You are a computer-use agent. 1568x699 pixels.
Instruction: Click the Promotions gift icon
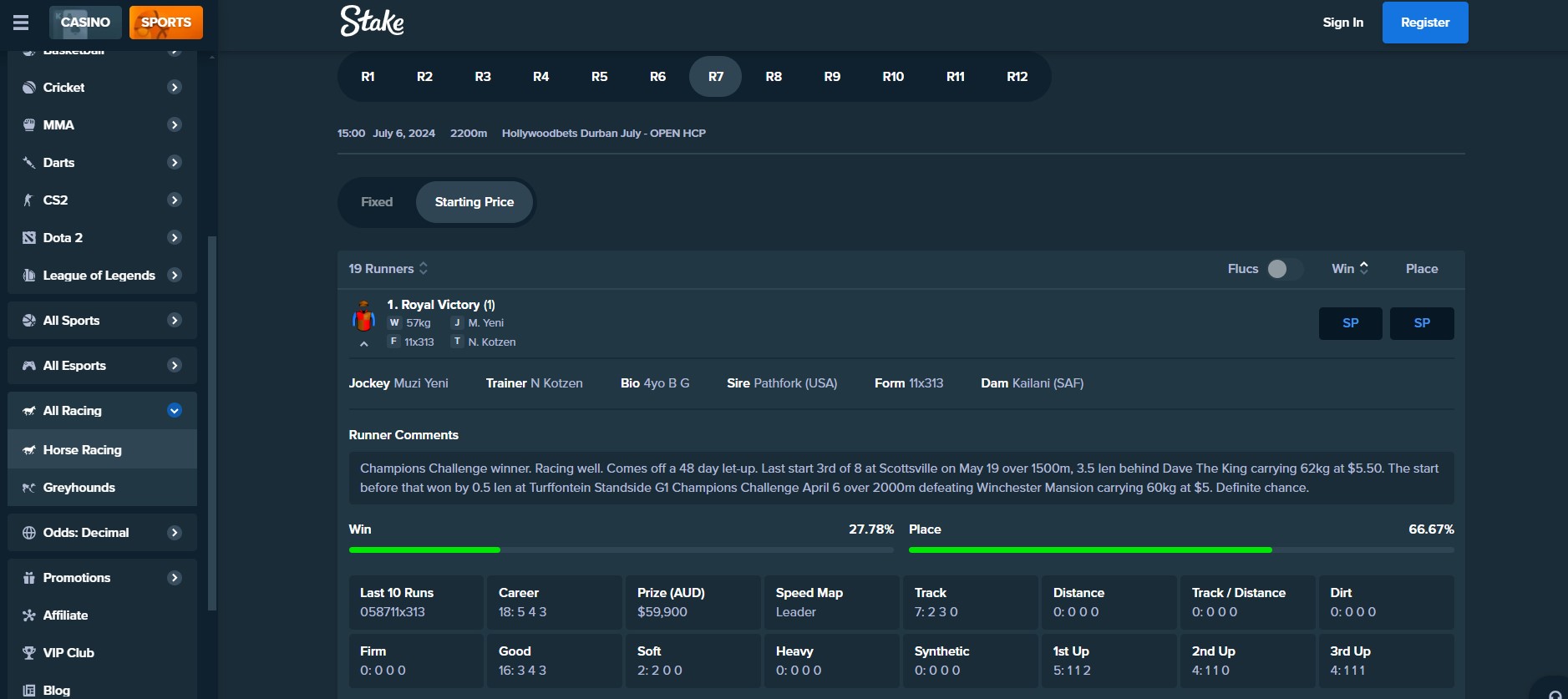pyautogui.click(x=28, y=577)
